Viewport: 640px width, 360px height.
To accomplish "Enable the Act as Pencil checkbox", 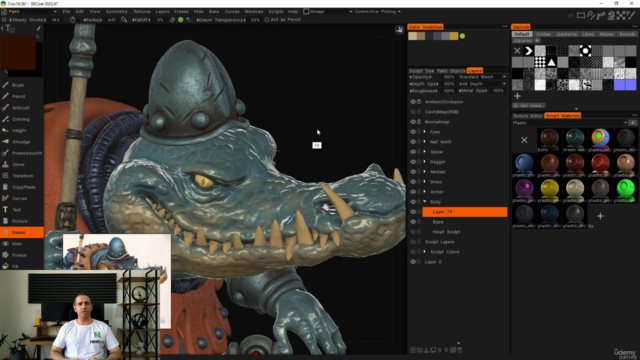I will click(x=267, y=20).
